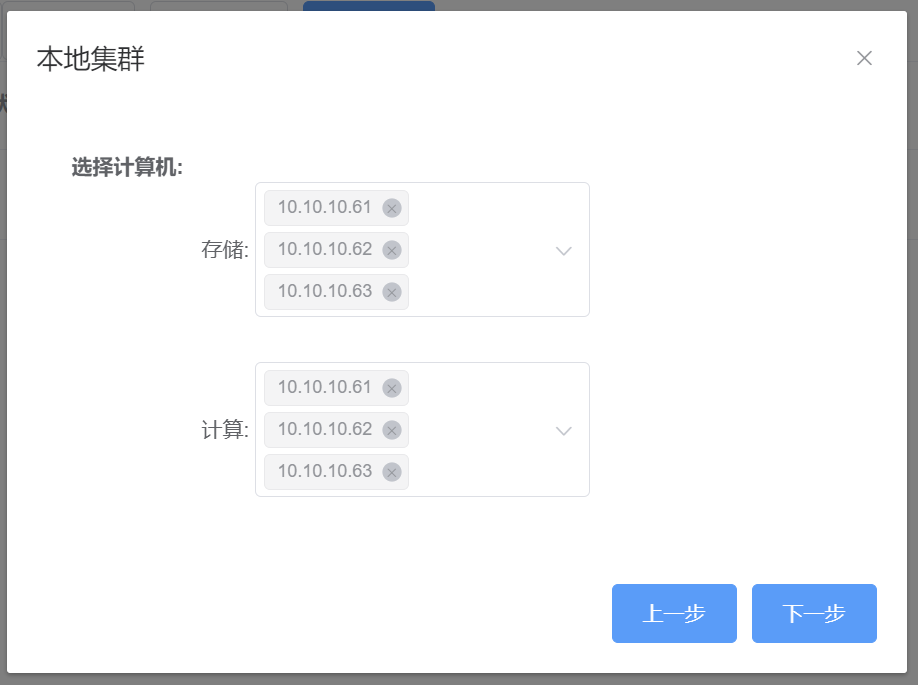
Task: Click 下一步 to continue
Action: pos(814,613)
